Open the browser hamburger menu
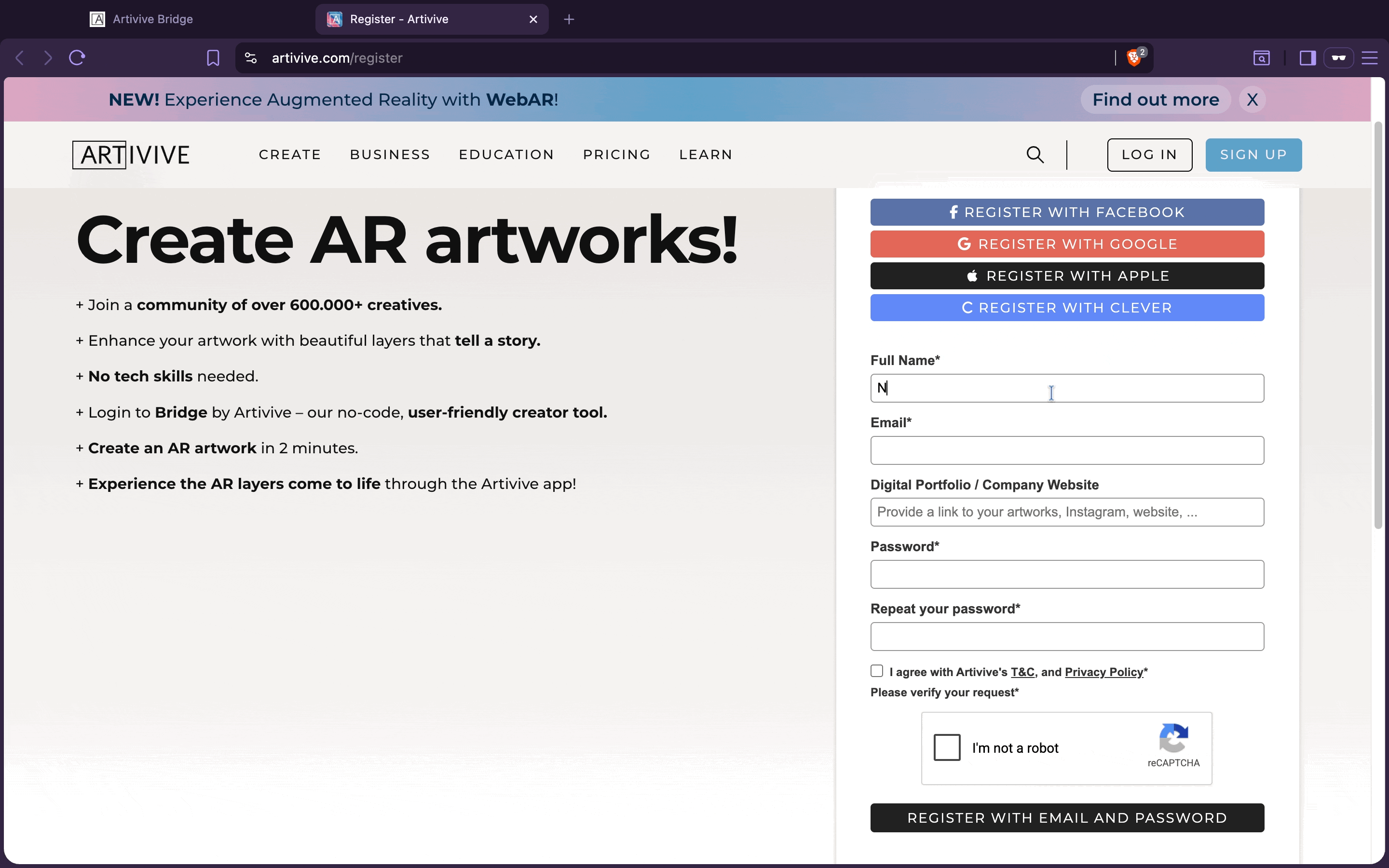The height and width of the screenshot is (868, 1389). 1370,58
